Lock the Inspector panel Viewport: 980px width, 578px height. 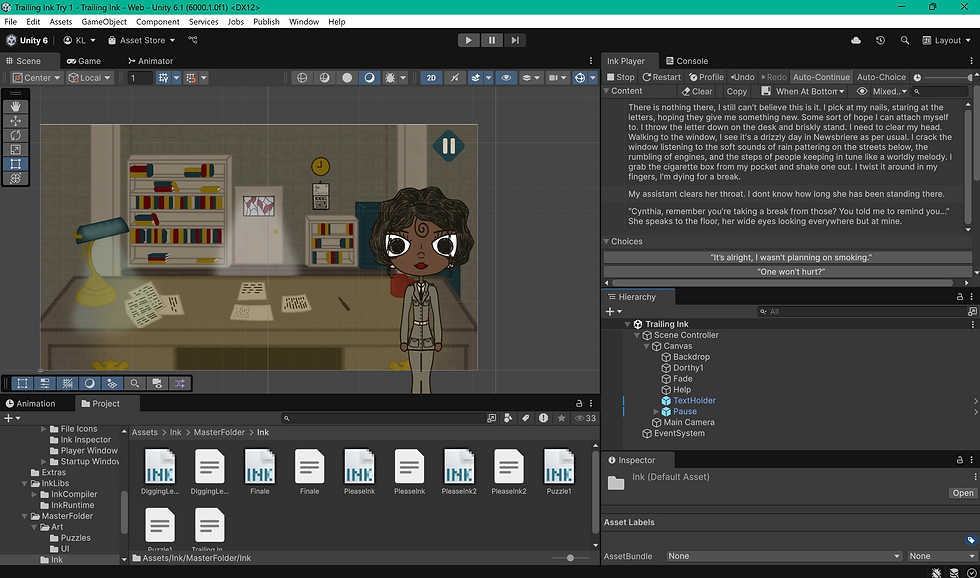[959, 460]
